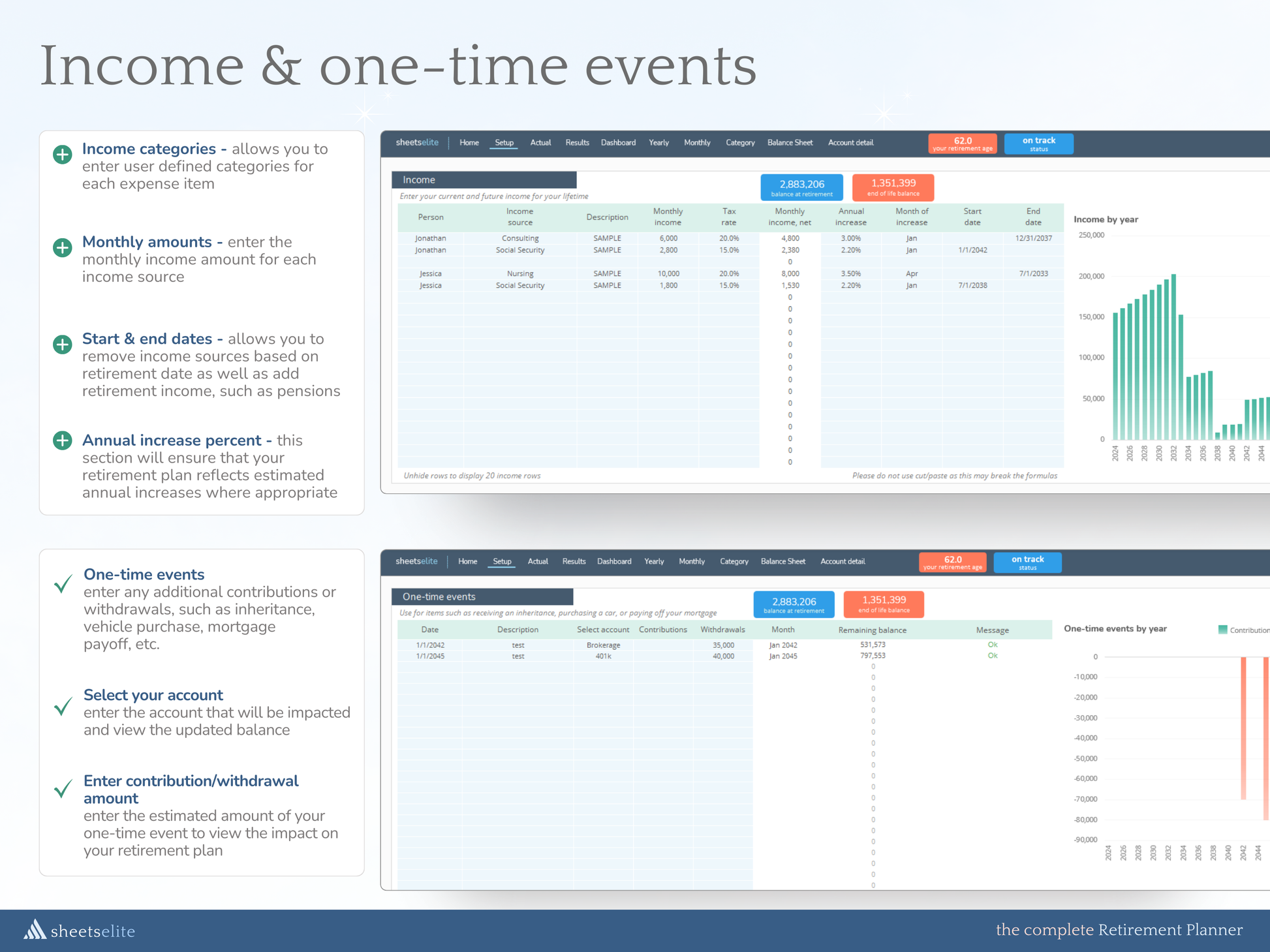Click the plus icon beside Start & end dates

[x=63, y=345]
